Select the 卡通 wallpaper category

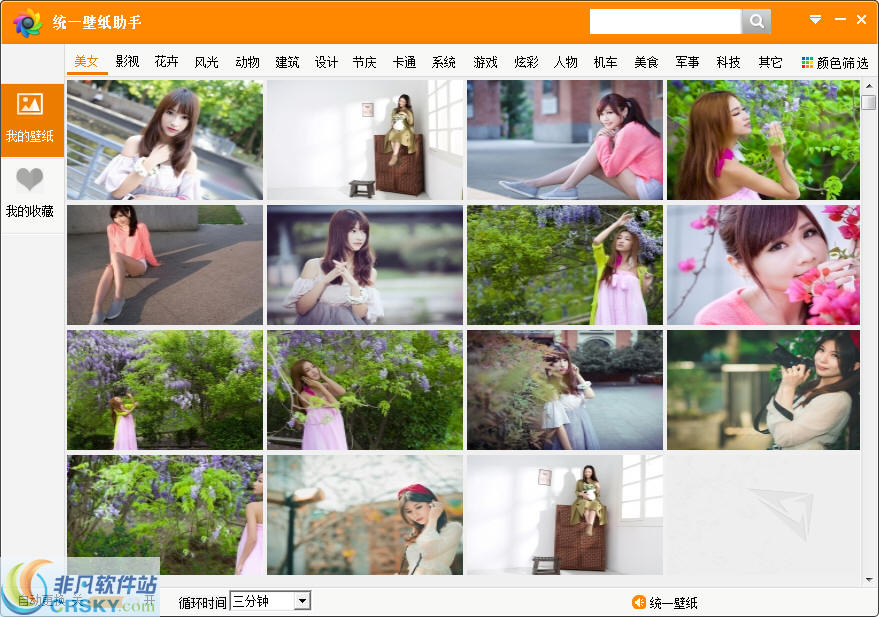pyautogui.click(x=404, y=61)
